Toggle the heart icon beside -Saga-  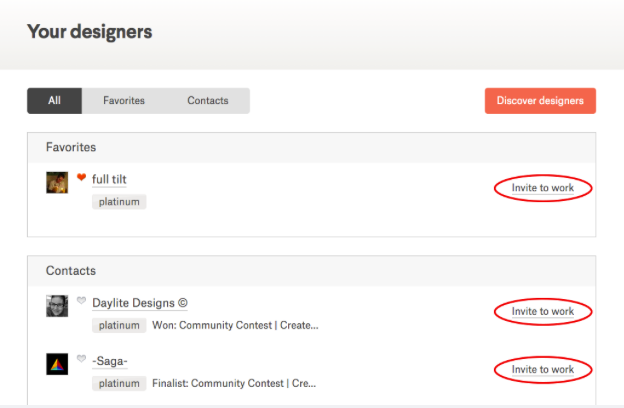81,357
